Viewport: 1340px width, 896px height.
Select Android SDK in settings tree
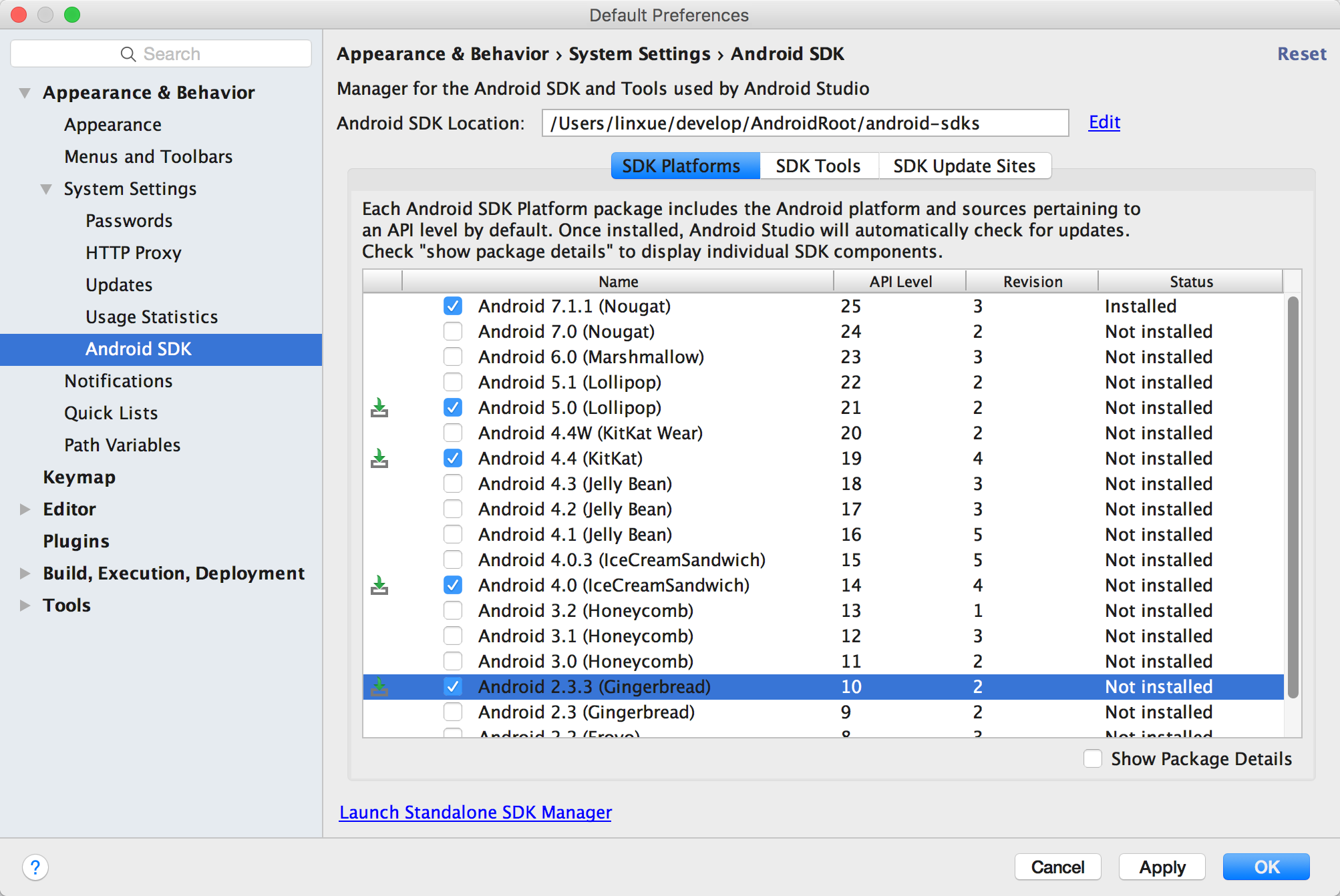tap(161, 349)
